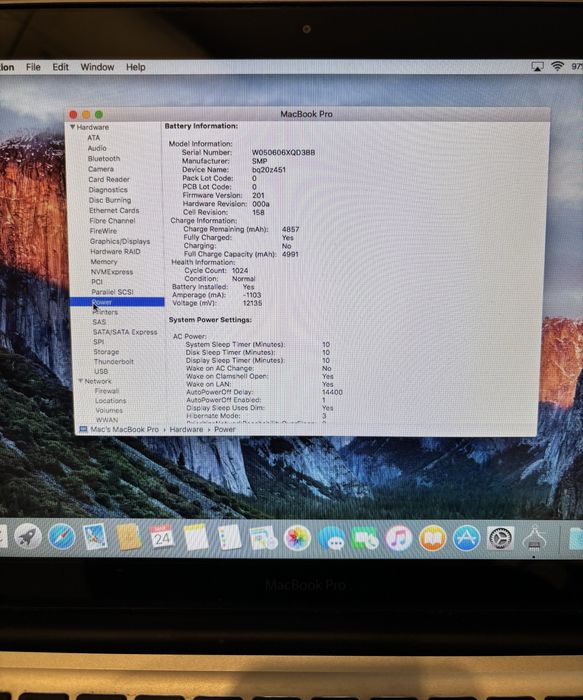Select PCI in the sidebar

pos(97,282)
